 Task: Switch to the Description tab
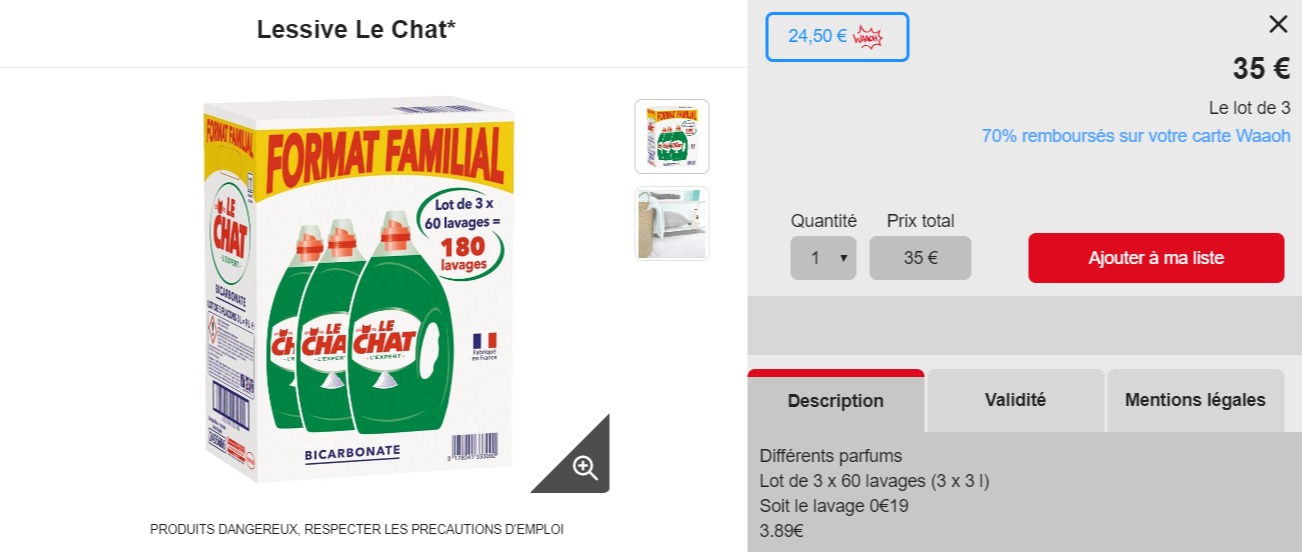click(835, 401)
